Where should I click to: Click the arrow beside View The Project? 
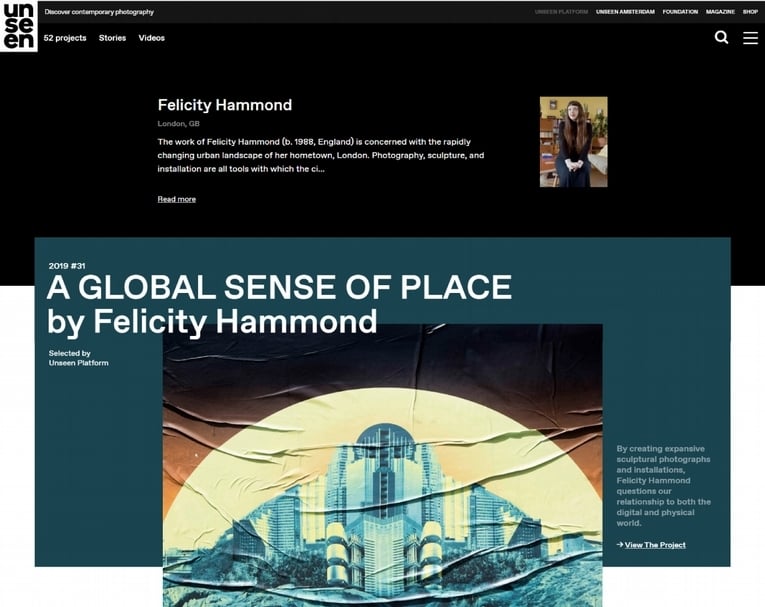pyautogui.click(x=620, y=545)
